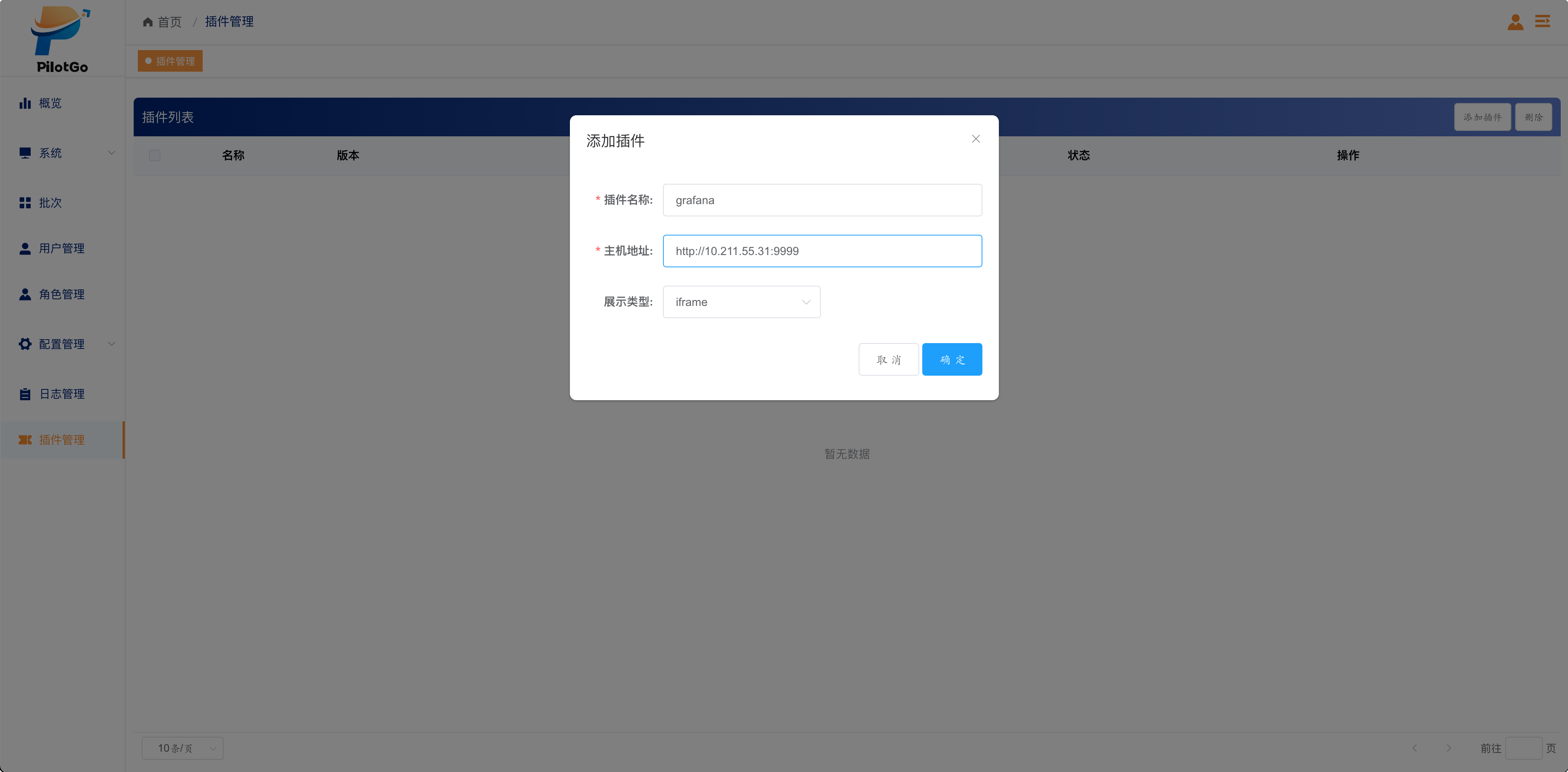Open the 10条/页 page size dropdown
The height and width of the screenshot is (772, 1568).
tap(182, 747)
